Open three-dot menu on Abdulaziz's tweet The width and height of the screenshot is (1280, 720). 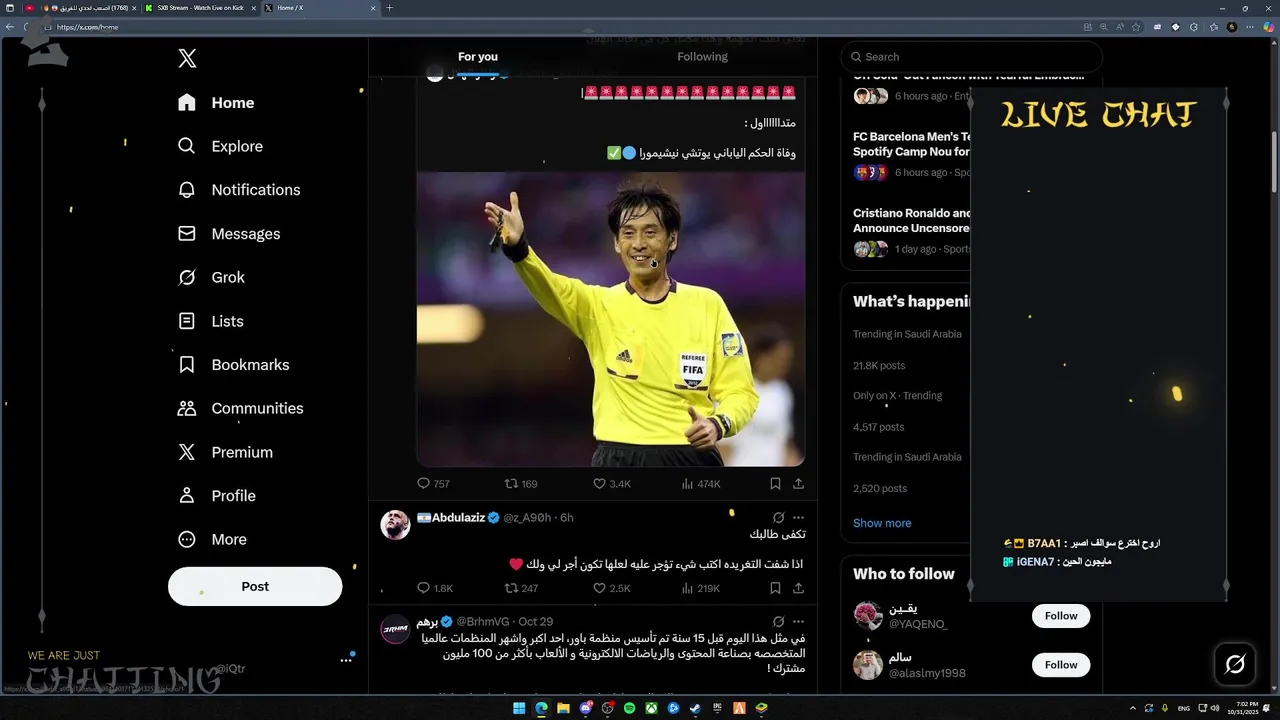click(x=798, y=518)
